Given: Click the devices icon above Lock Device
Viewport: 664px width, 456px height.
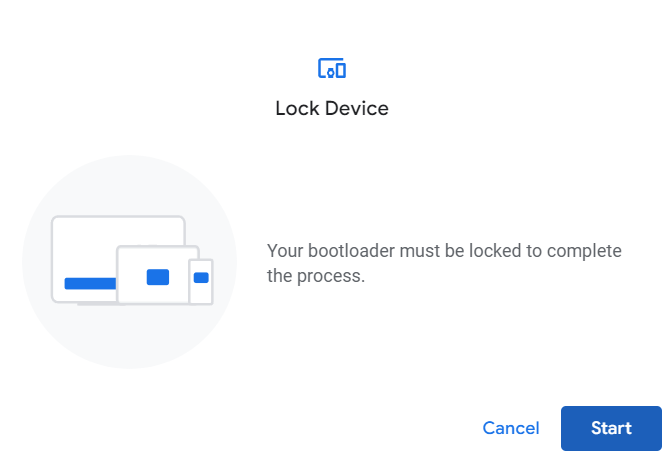Looking at the screenshot, I should pyautogui.click(x=332, y=69).
